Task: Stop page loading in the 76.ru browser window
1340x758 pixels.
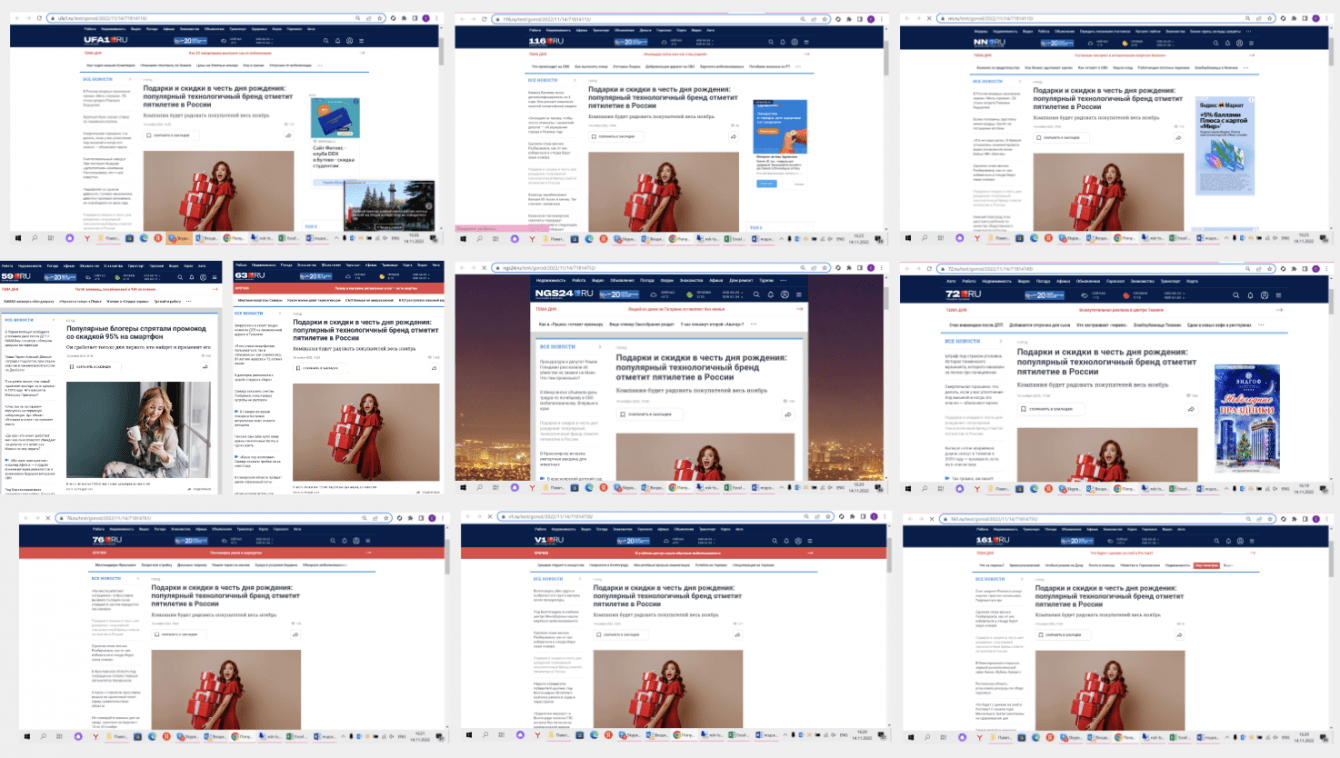Action: pos(49,517)
